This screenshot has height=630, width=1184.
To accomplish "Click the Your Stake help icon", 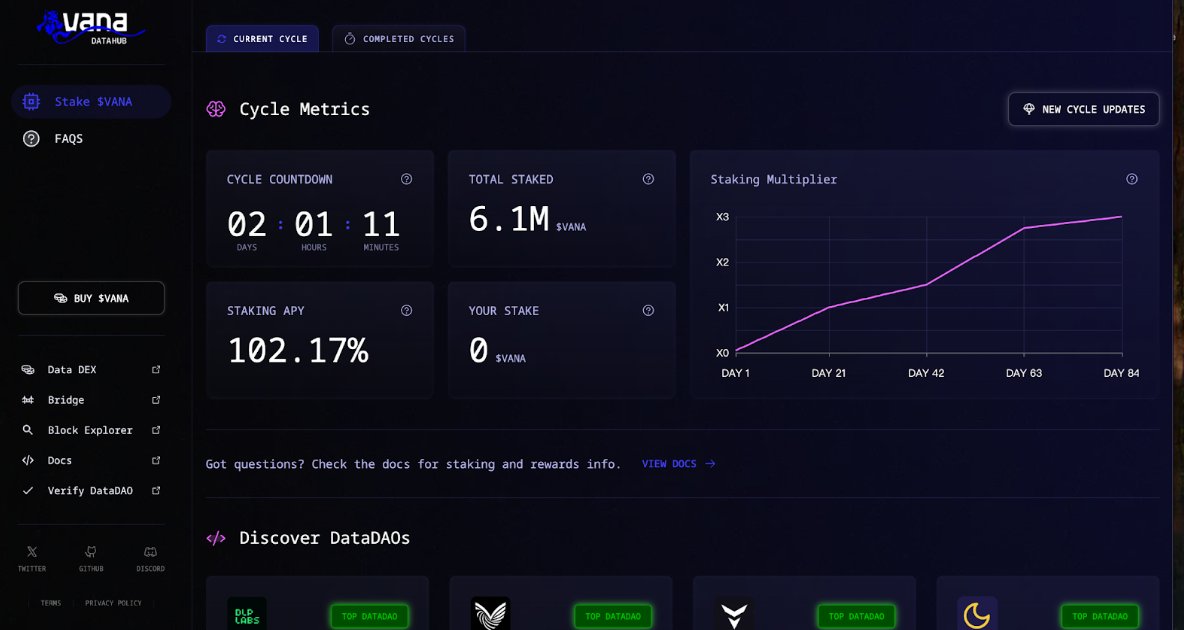I will pyautogui.click(x=648, y=311).
